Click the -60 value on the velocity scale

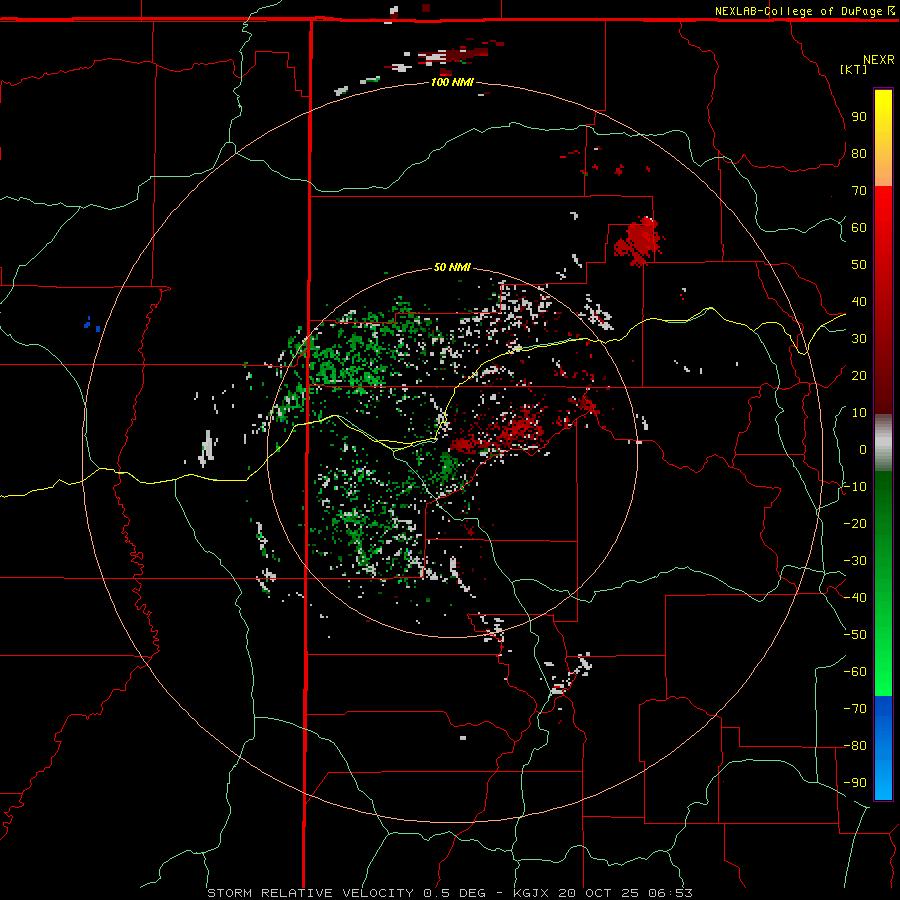855,672
